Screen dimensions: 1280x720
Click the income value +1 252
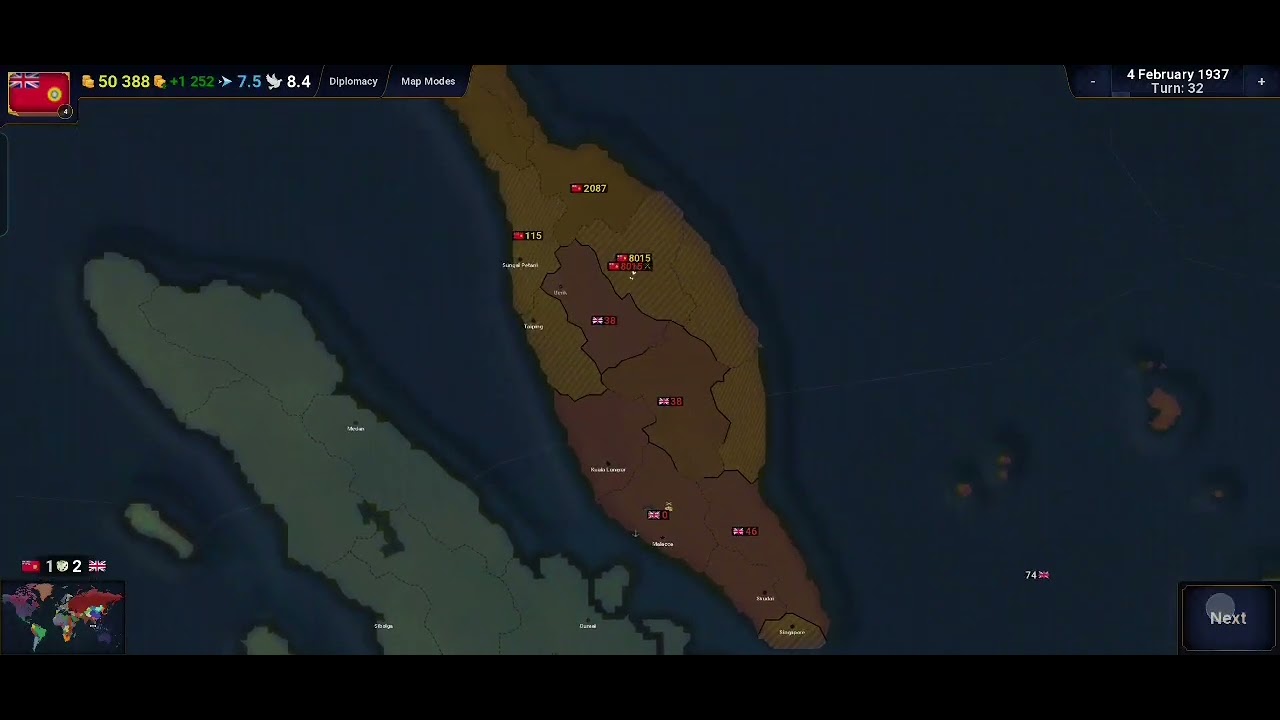192,81
